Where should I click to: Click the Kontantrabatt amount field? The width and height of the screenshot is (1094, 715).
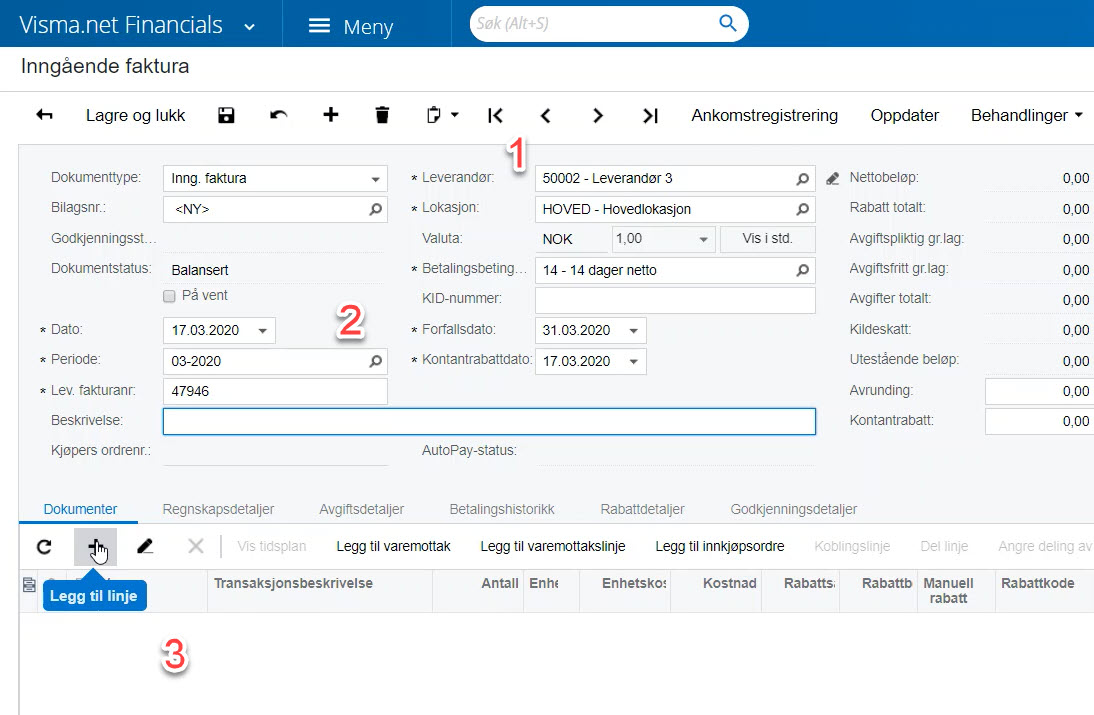click(x=1040, y=421)
